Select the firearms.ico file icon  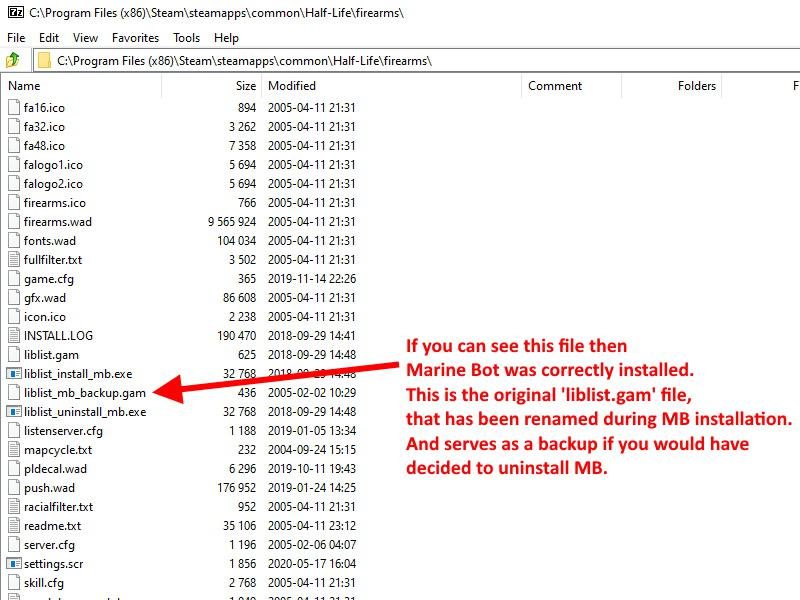14,203
